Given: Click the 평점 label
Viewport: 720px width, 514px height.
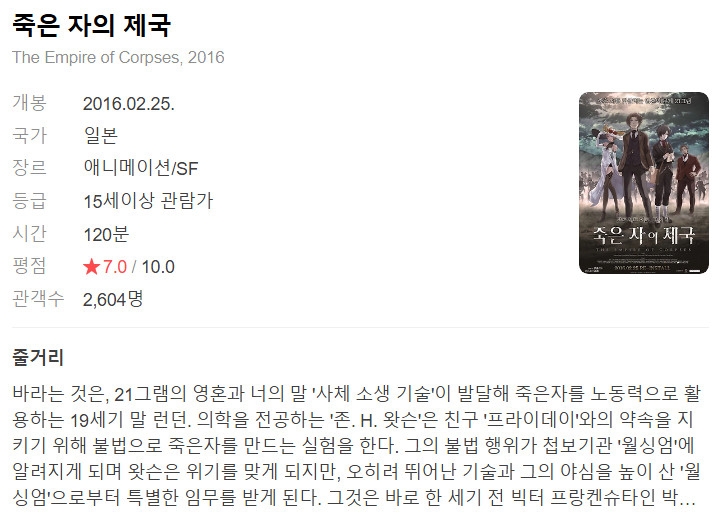Looking at the screenshot, I should (x=29, y=265).
